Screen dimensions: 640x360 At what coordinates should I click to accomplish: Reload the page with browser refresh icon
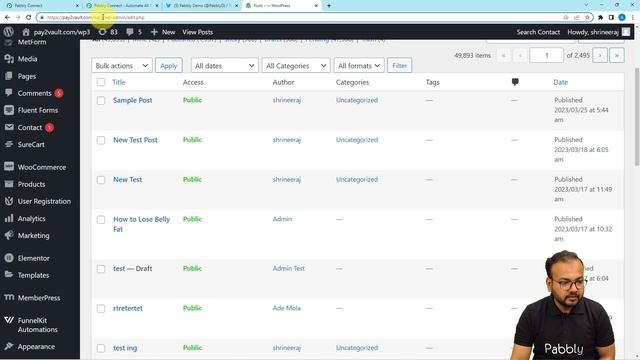(x=28, y=17)
